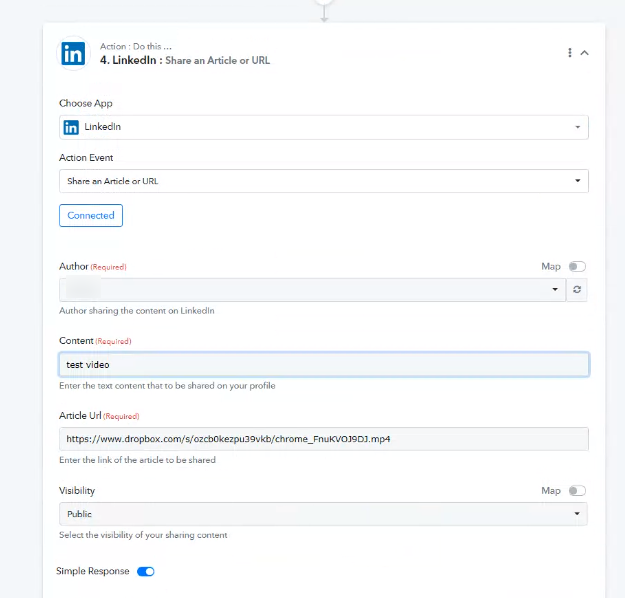Open the Action Event dropdown
This screenshot has width=625, height=598.
[x=324, y=181]
